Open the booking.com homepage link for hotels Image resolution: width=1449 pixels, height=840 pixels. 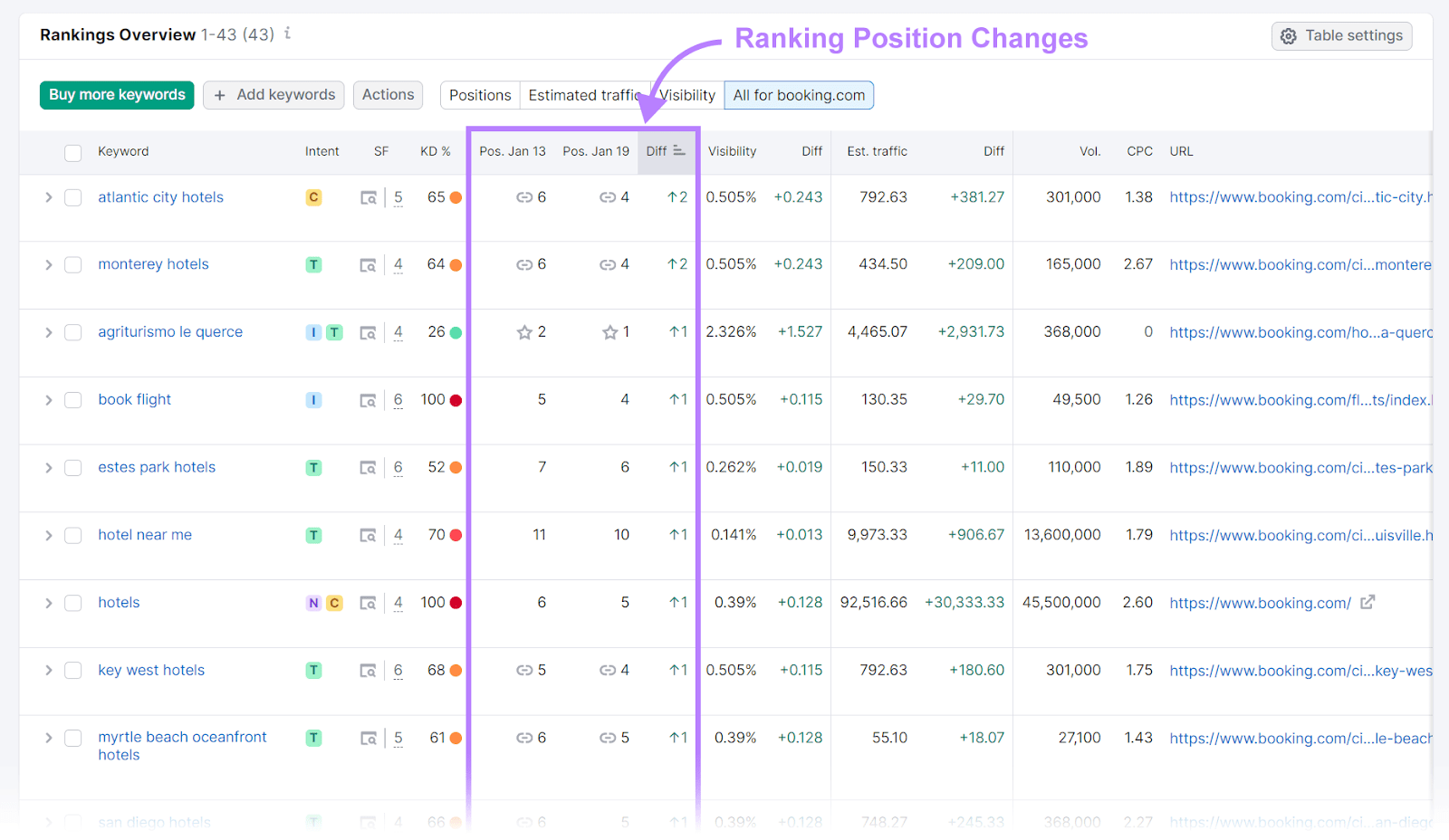tap(1258, 602)
